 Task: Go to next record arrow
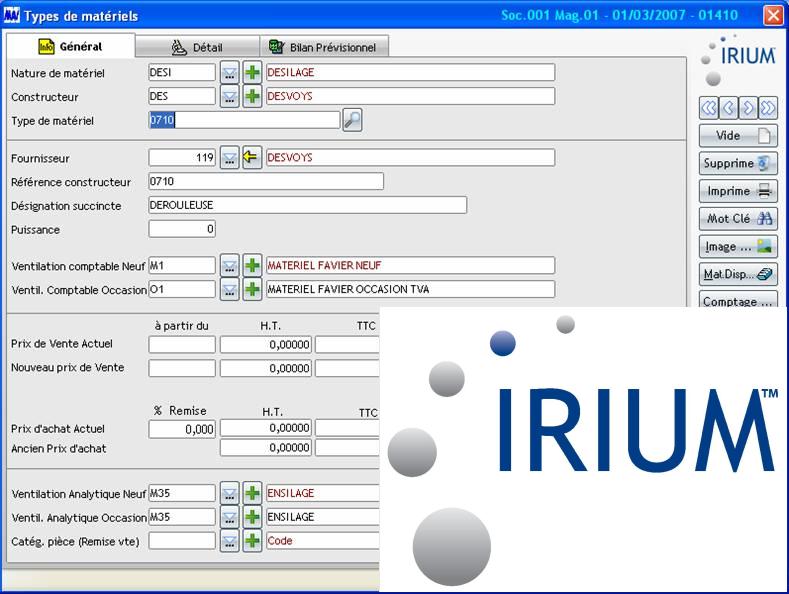[x=748, y=108]
